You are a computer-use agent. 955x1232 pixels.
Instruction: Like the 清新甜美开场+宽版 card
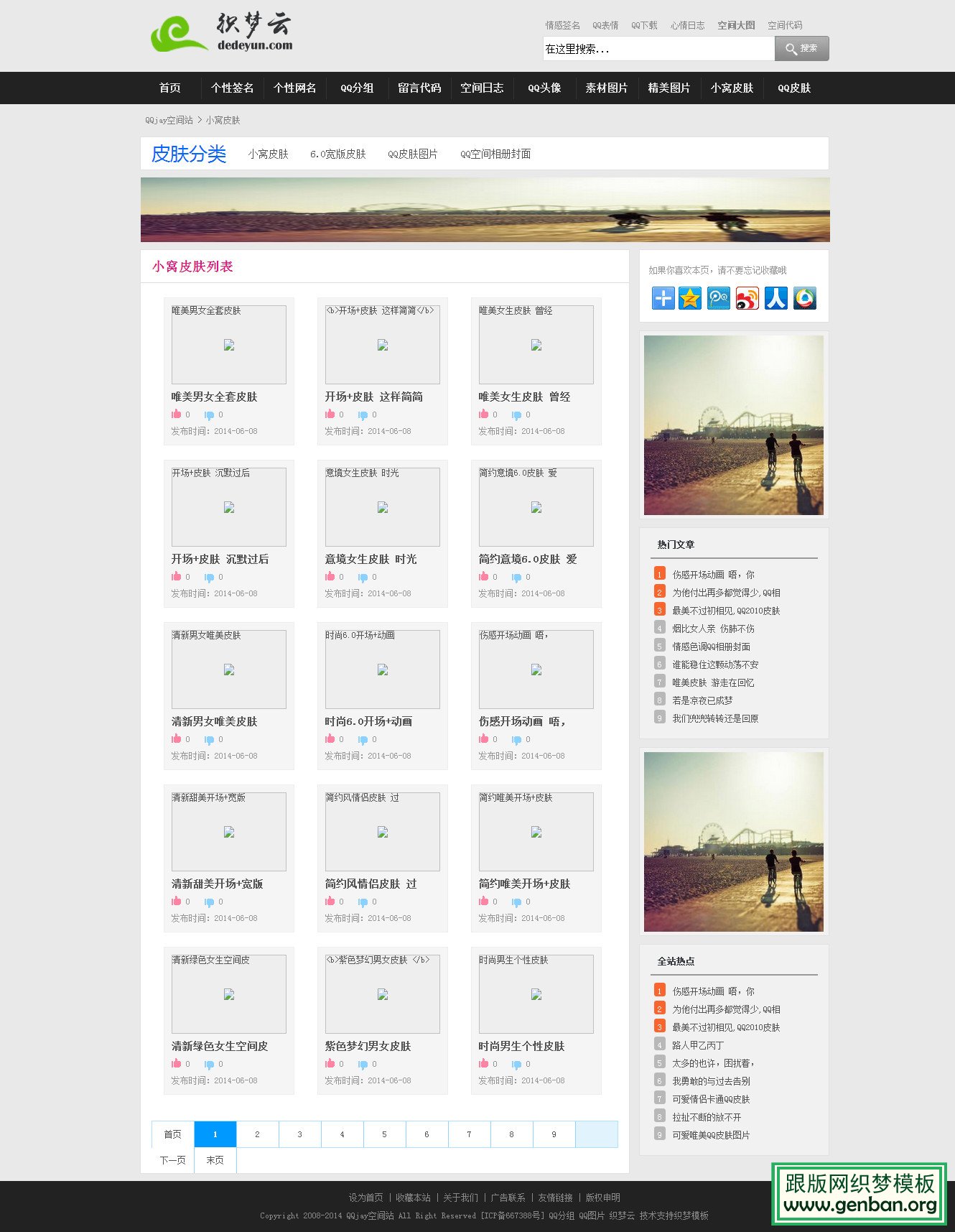point(176,901)
